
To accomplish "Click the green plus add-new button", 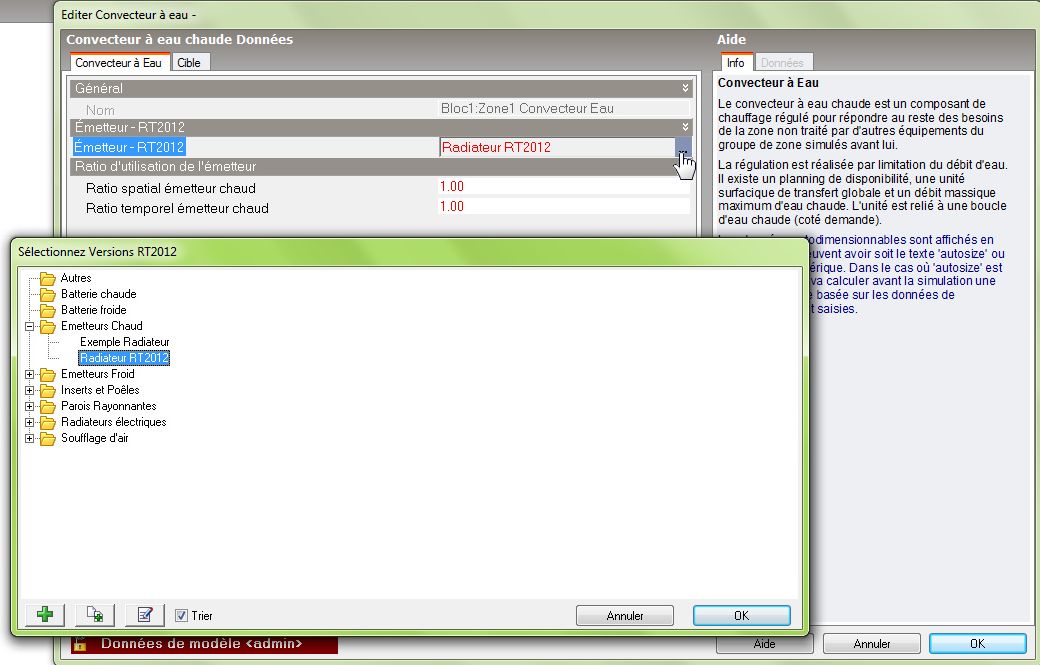I will tap(44, 615).
